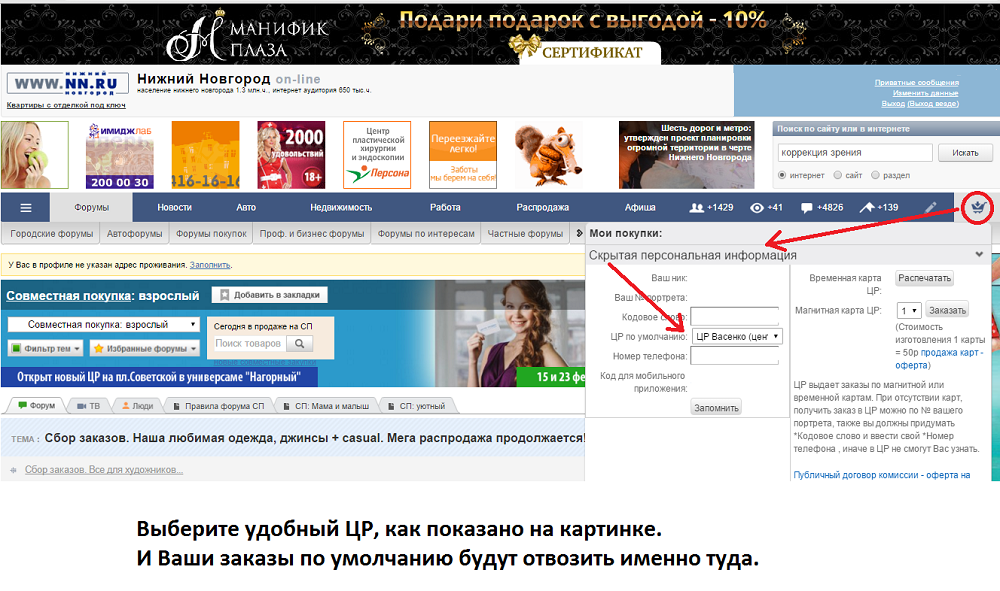1000x591 pixels.
Task: Open the Авто menu item
Action: point(246,207)
